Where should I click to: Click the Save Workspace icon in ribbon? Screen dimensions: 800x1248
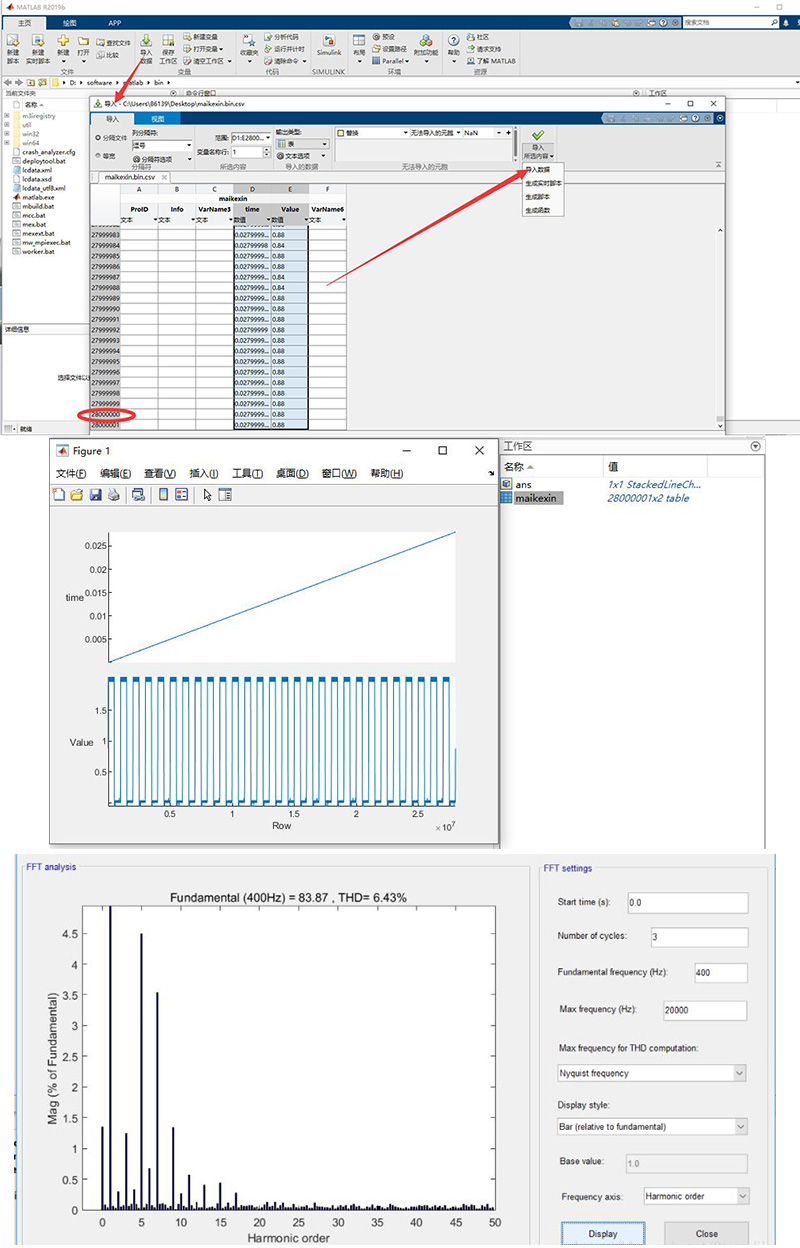click(x=167, y=43)
